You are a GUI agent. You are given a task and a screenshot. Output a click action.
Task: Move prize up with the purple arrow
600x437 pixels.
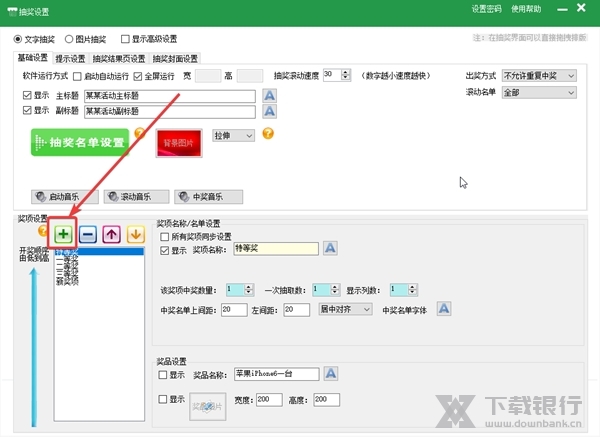[x=111, y=234]
